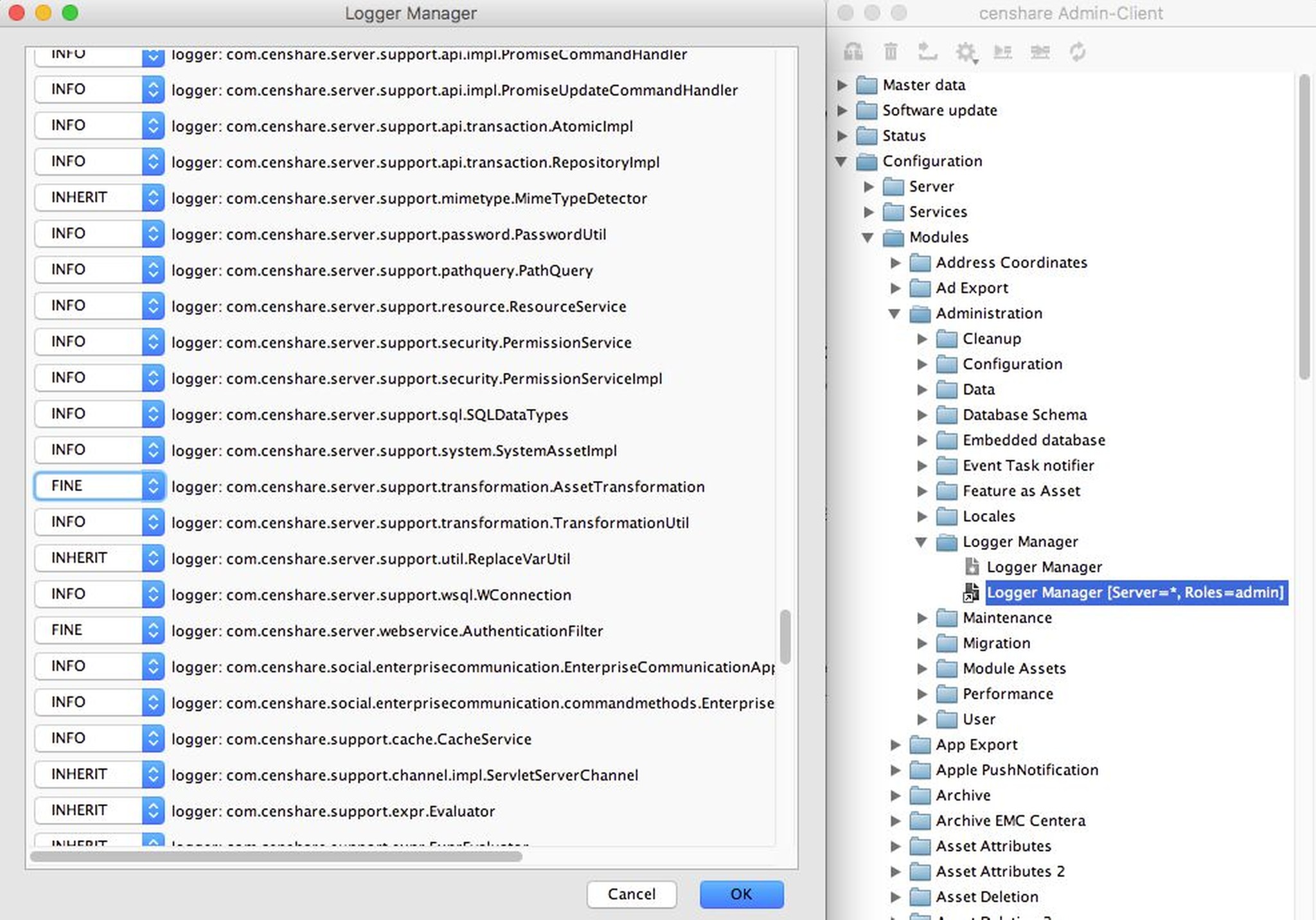Collapse the Administration tree node
Viewport: 1316px width, 920px height.
pos(895,314)
